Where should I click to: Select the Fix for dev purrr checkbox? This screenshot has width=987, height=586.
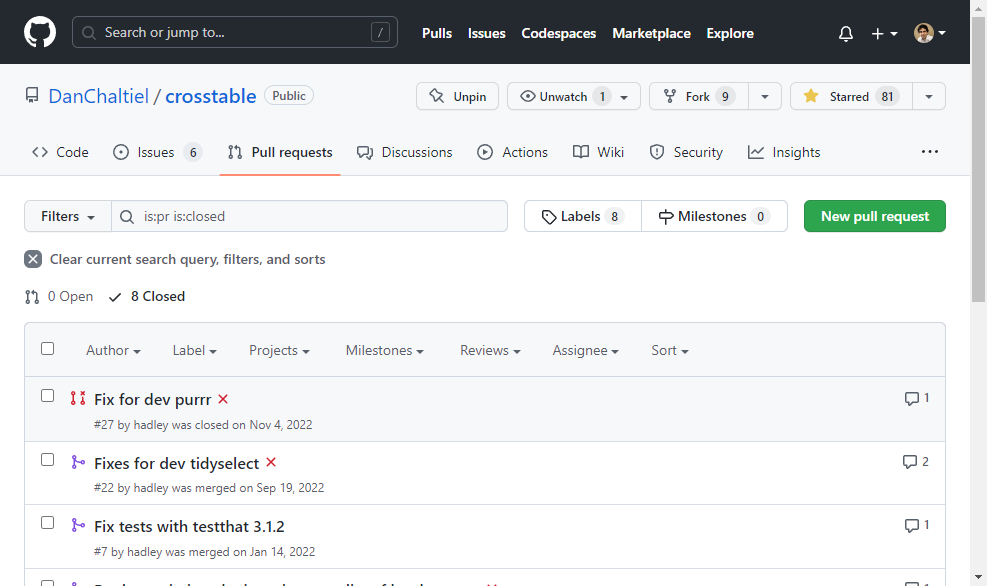[47, 396]
